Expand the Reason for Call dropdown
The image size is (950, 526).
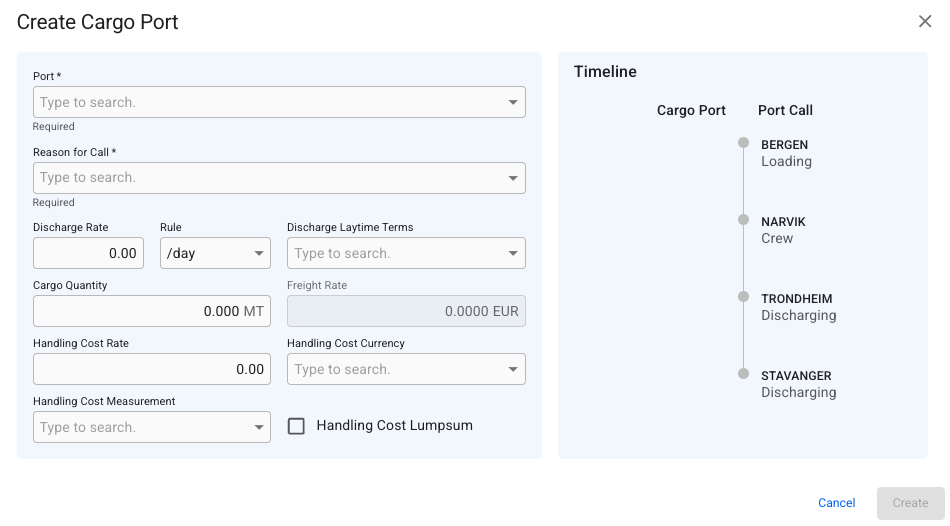tap(513, 178)
